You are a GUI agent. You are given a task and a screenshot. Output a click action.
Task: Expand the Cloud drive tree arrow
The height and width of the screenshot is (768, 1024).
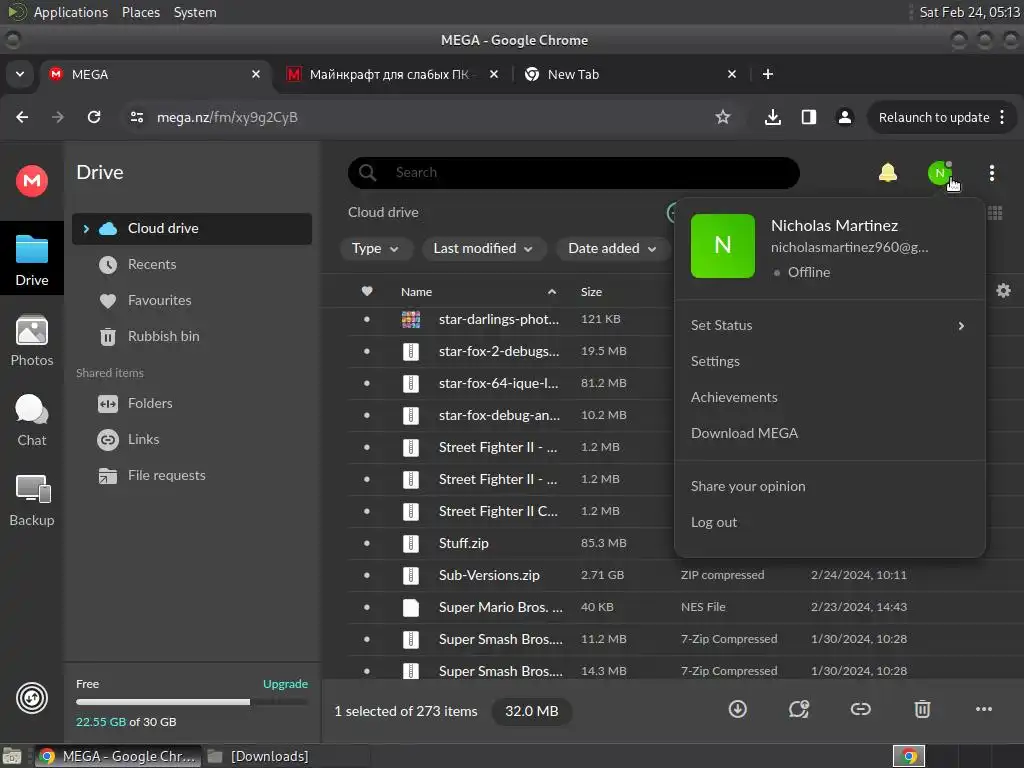[x=86, y=229]
